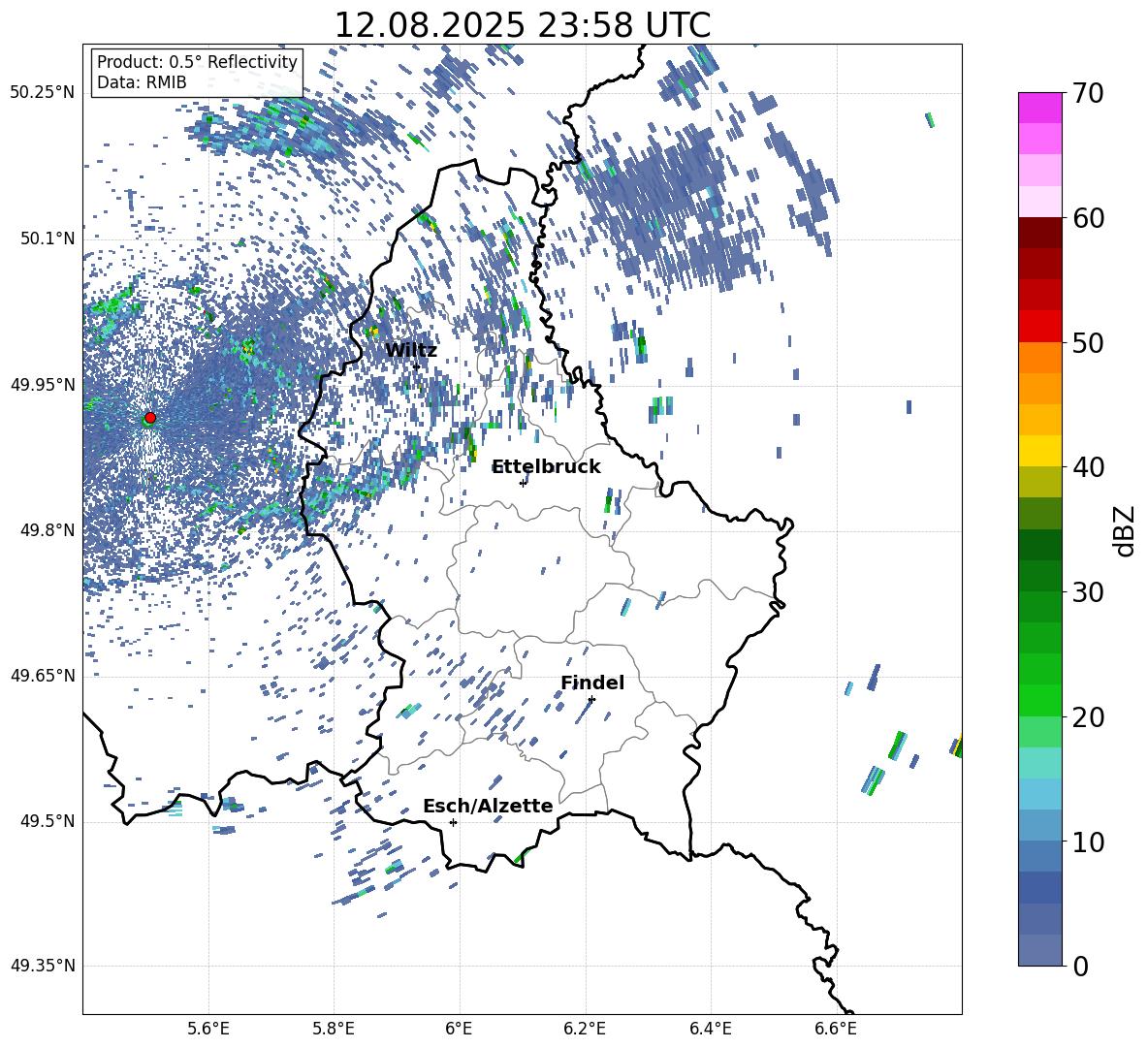Viewport: 1148px width, 1048px height.
Task: Click the 50.1°N latitude label
Action: (x=48, y=238)
